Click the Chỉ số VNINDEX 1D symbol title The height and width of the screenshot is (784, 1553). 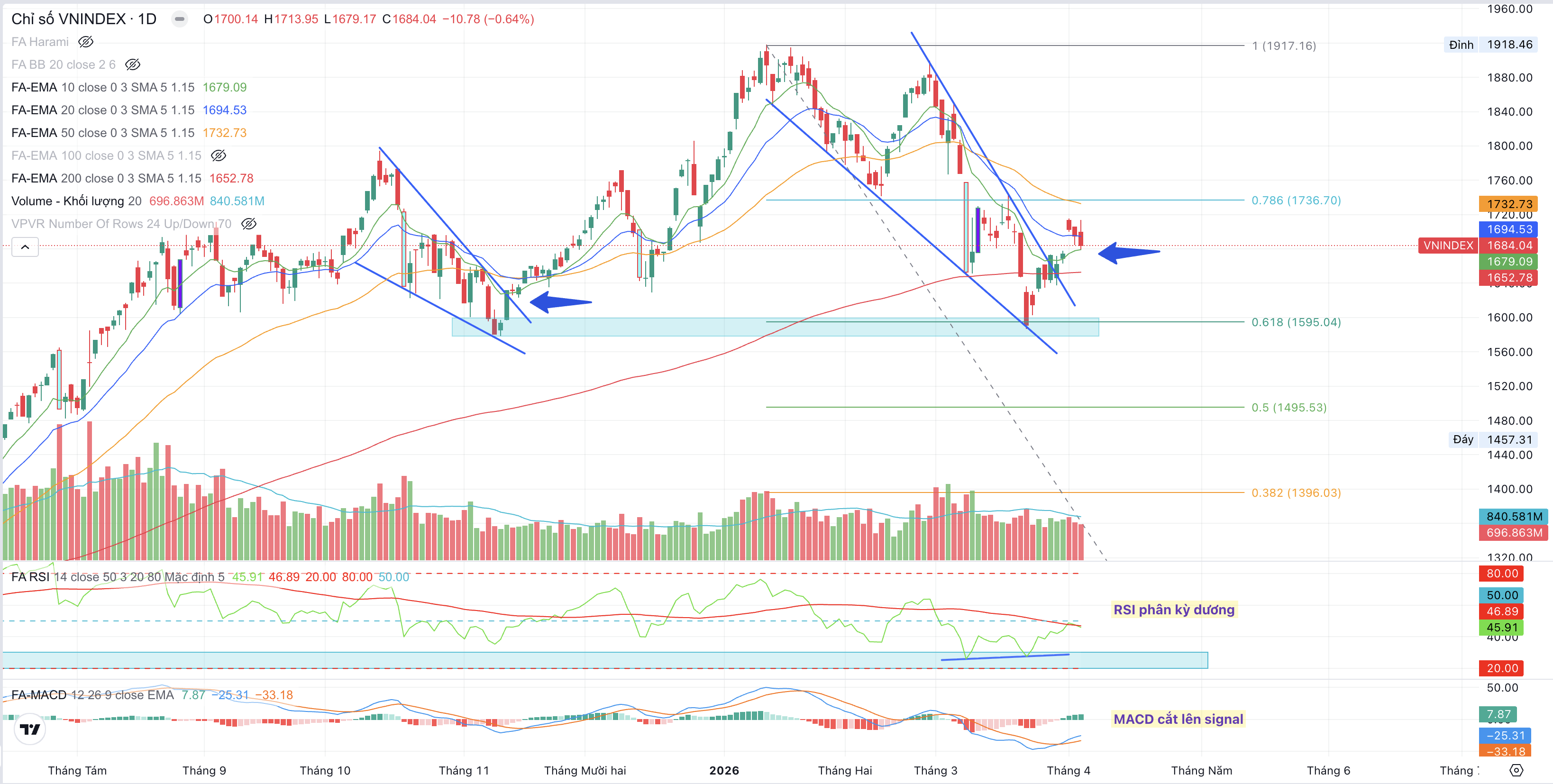pyautogui.click(x=84, y=19)
